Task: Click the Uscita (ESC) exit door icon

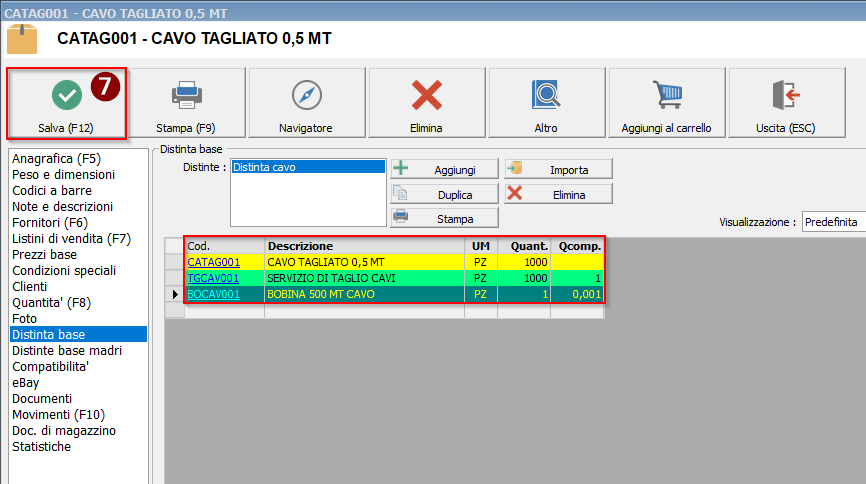Action: click(x=786, y=95)
